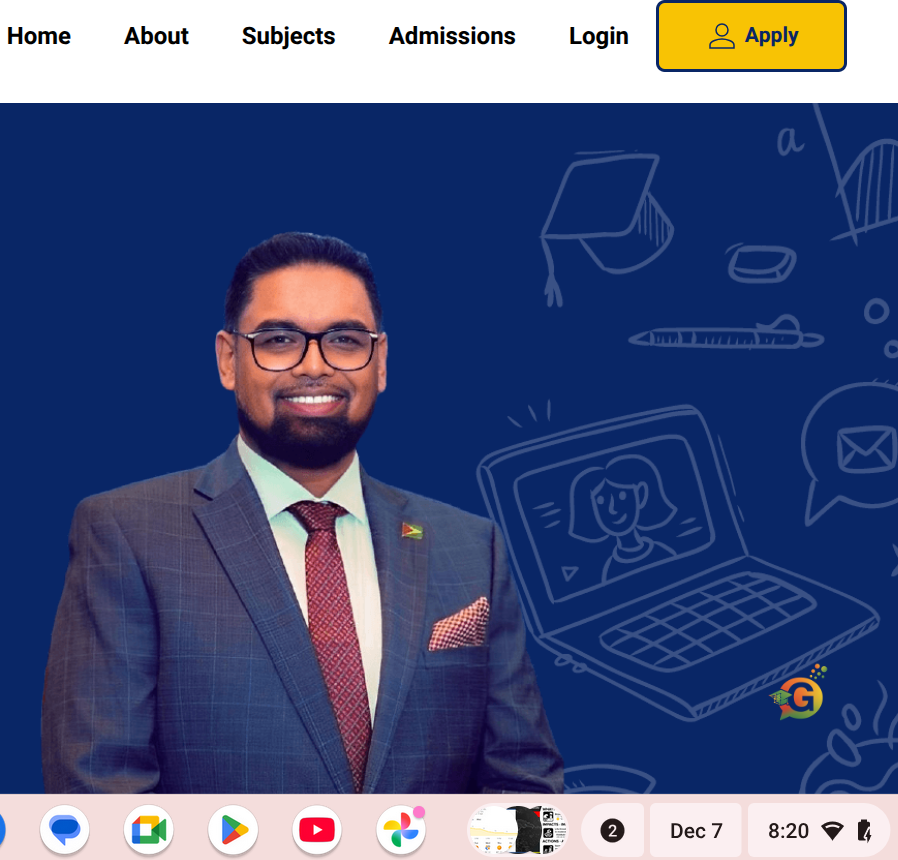Open quick settings from the 8:20 clock
Viewport: 898px width, 860px height.
[788, 830]
